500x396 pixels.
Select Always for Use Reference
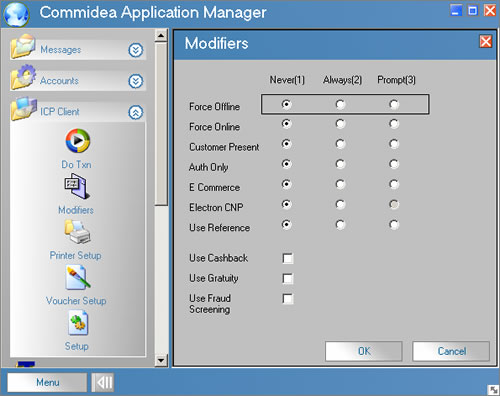click(x=340, y=225)
